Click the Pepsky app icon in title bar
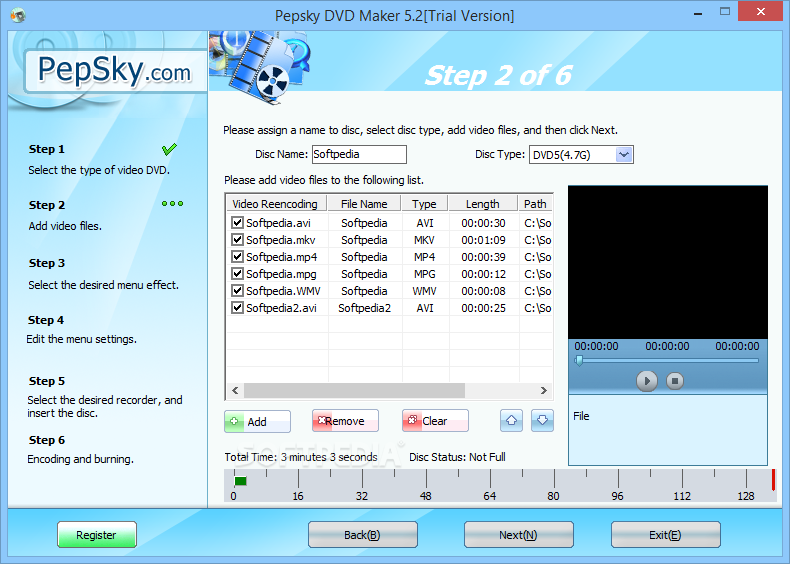This screenshot has width=790, height=564. [18, 16]
